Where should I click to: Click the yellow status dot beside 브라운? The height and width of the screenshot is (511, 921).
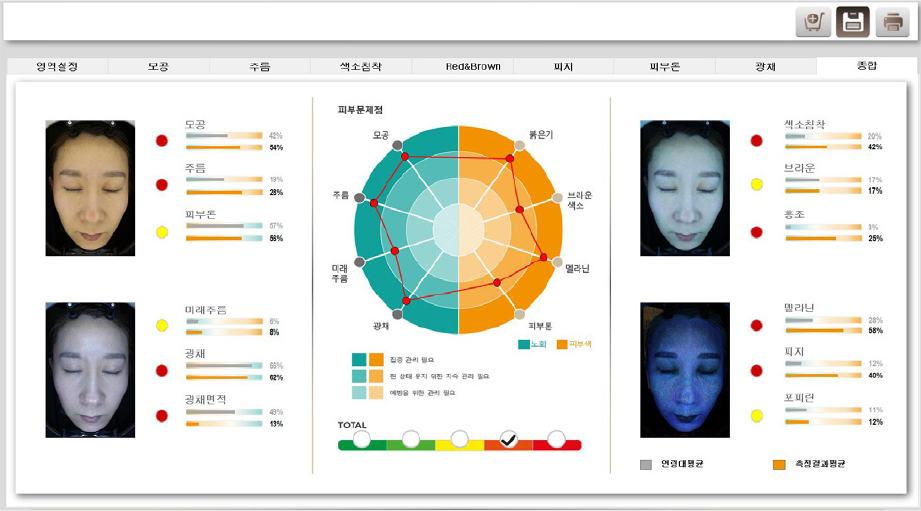tap(757, 185)
